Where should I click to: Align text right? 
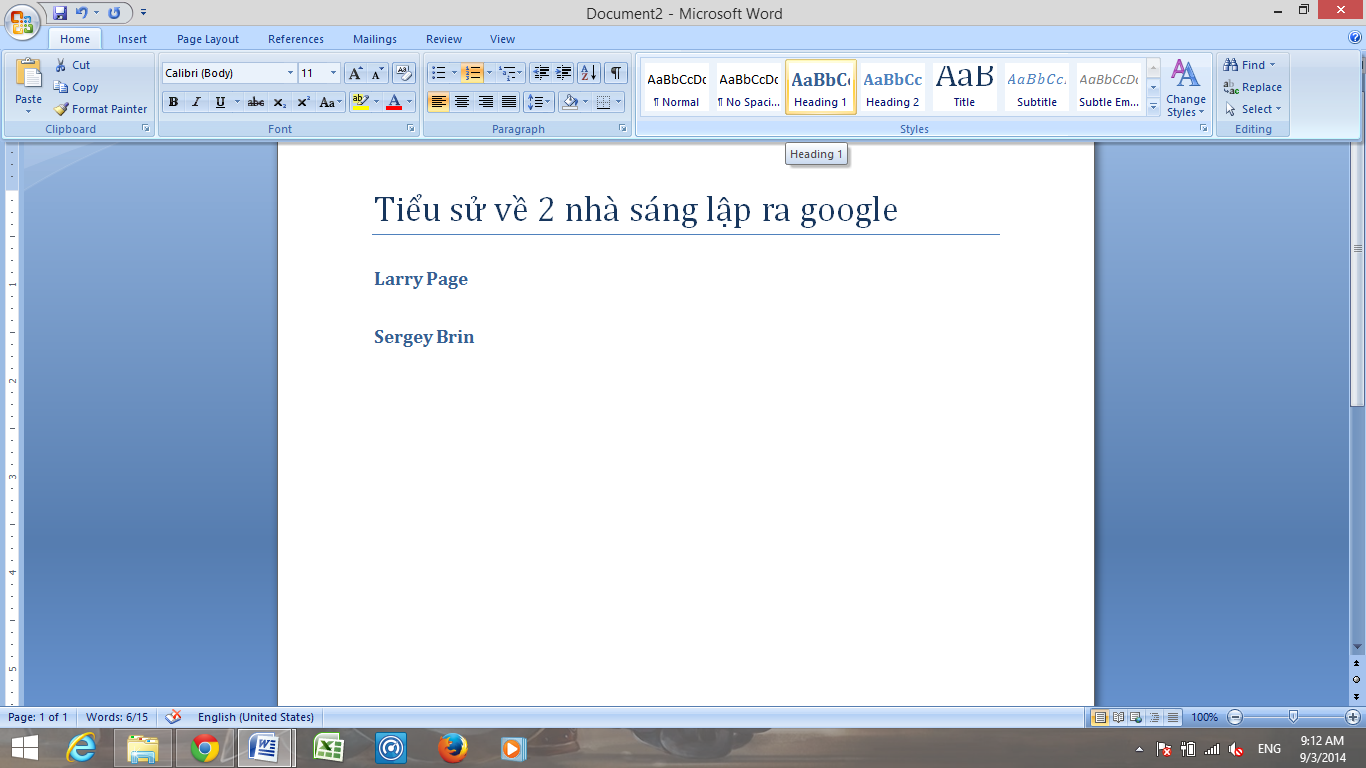tap(486, 102)
